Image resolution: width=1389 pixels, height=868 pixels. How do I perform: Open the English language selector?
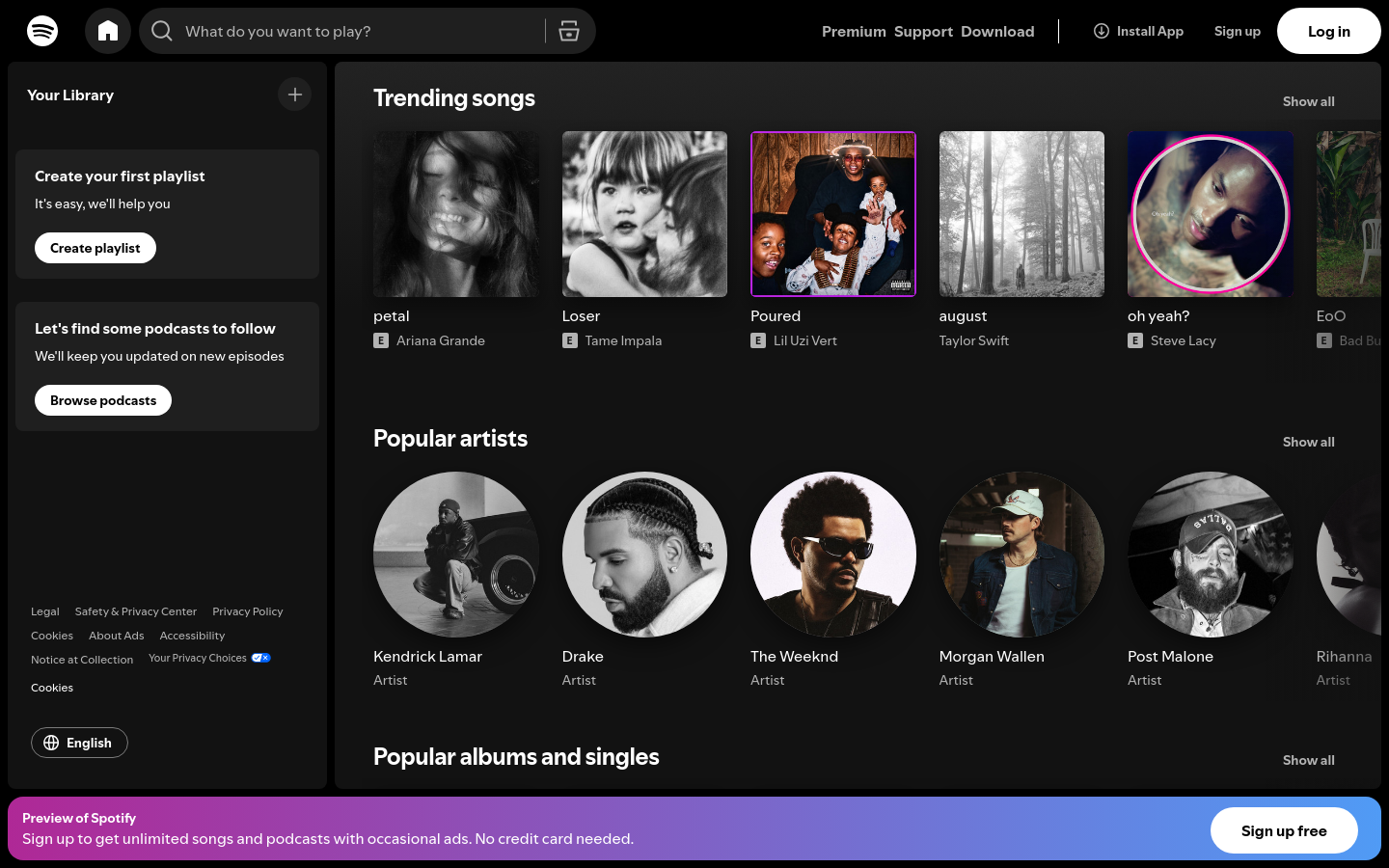79,743
